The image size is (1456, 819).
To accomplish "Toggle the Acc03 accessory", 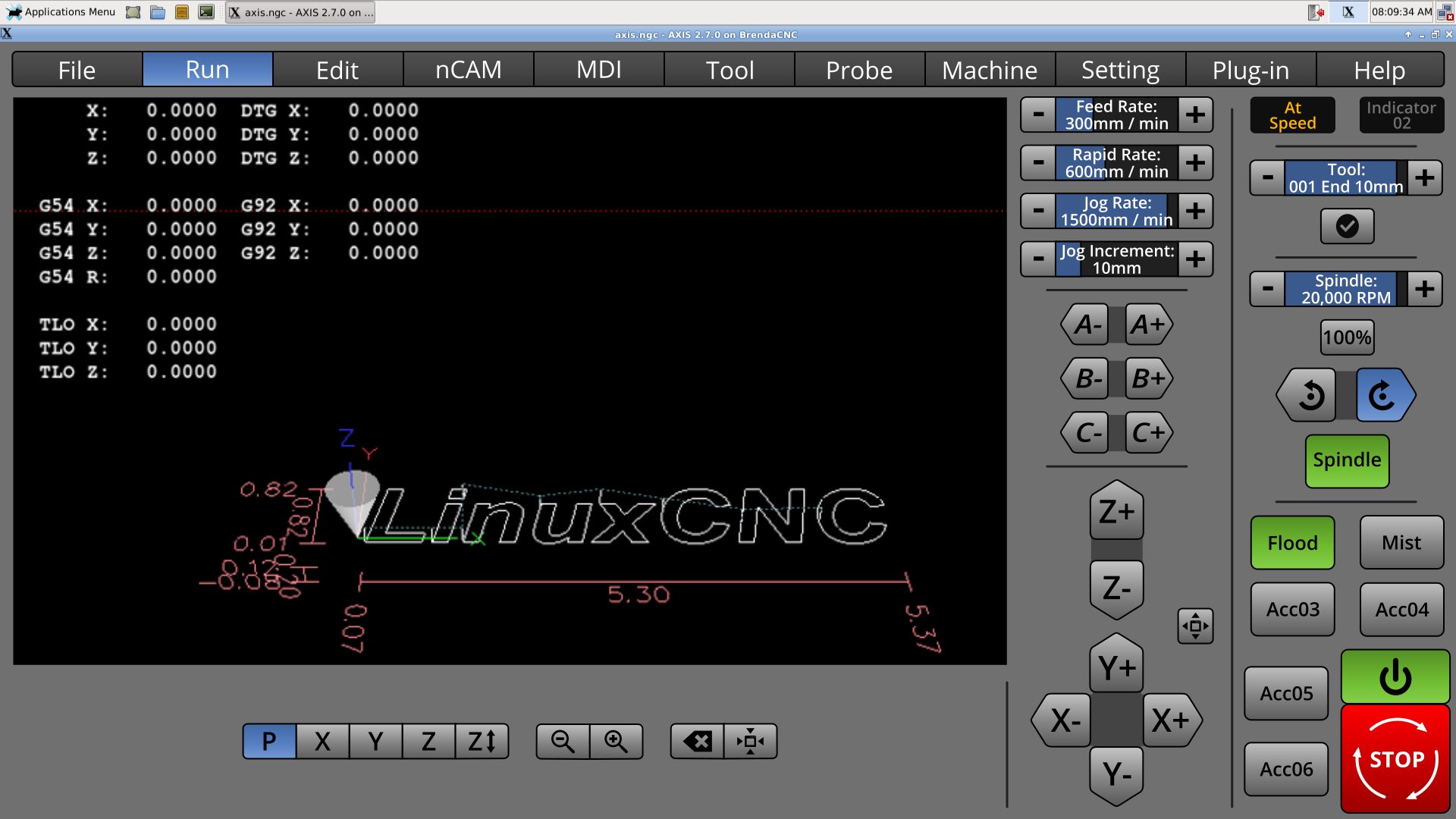I will pos(1292,610).
